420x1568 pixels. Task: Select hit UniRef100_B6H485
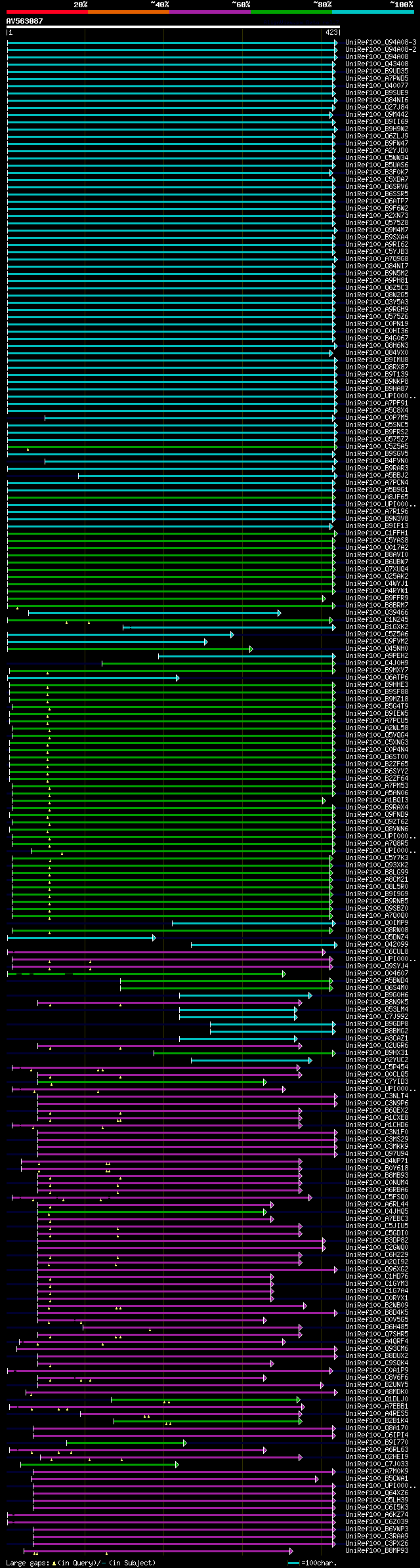pyautogui.click(x=377, y=1327)
